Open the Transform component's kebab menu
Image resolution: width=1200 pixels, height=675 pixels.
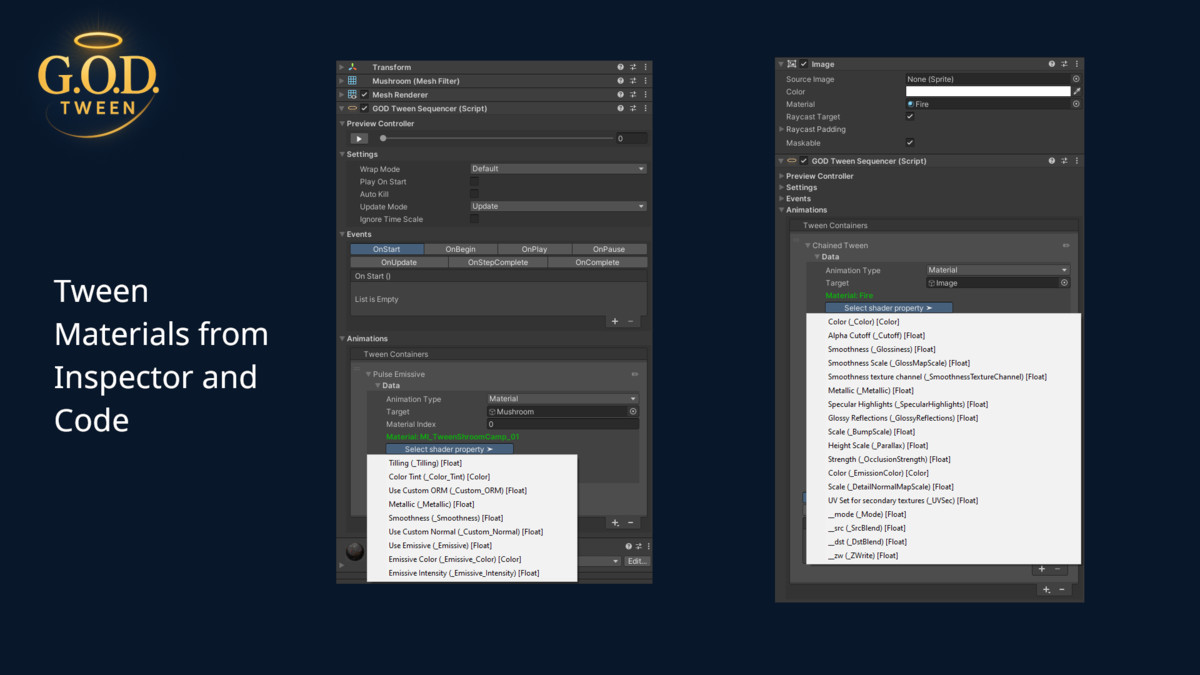coord(645,67)
